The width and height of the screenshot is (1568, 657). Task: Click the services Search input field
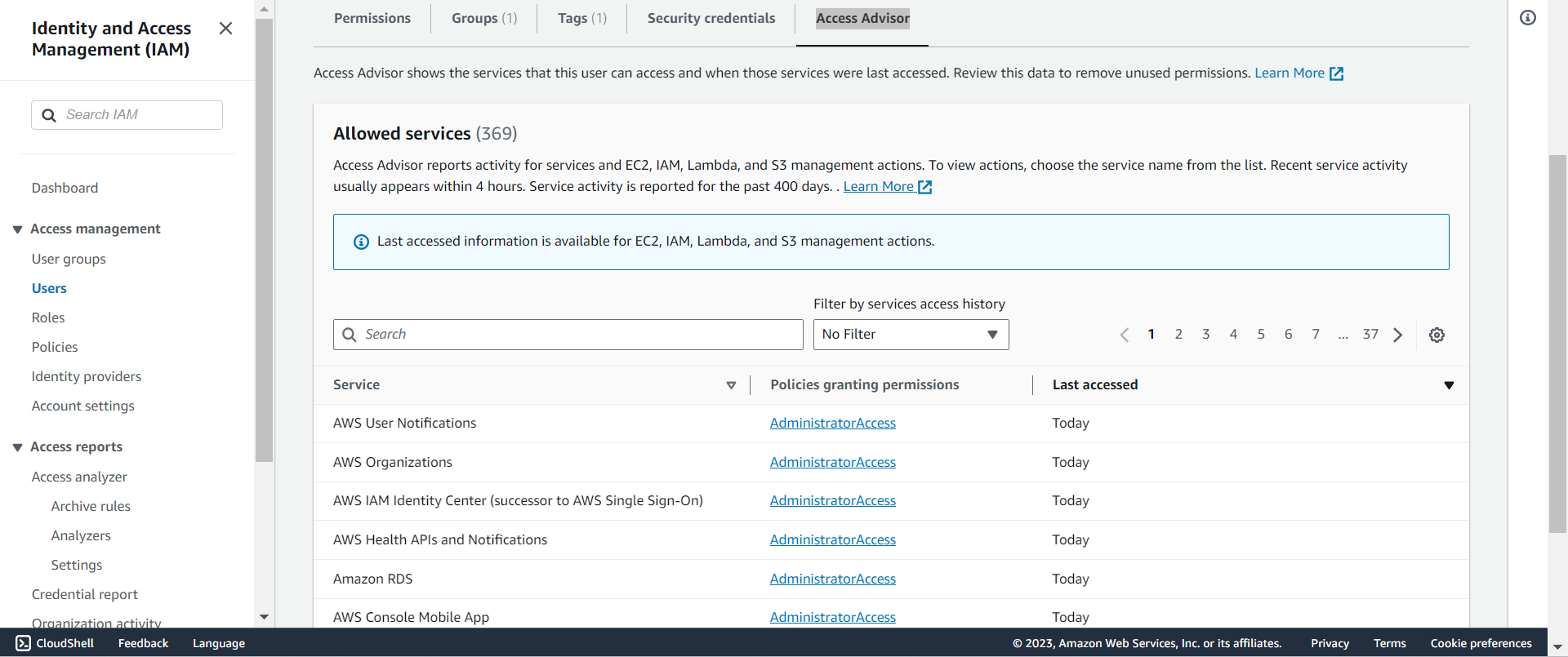[568, 335]
